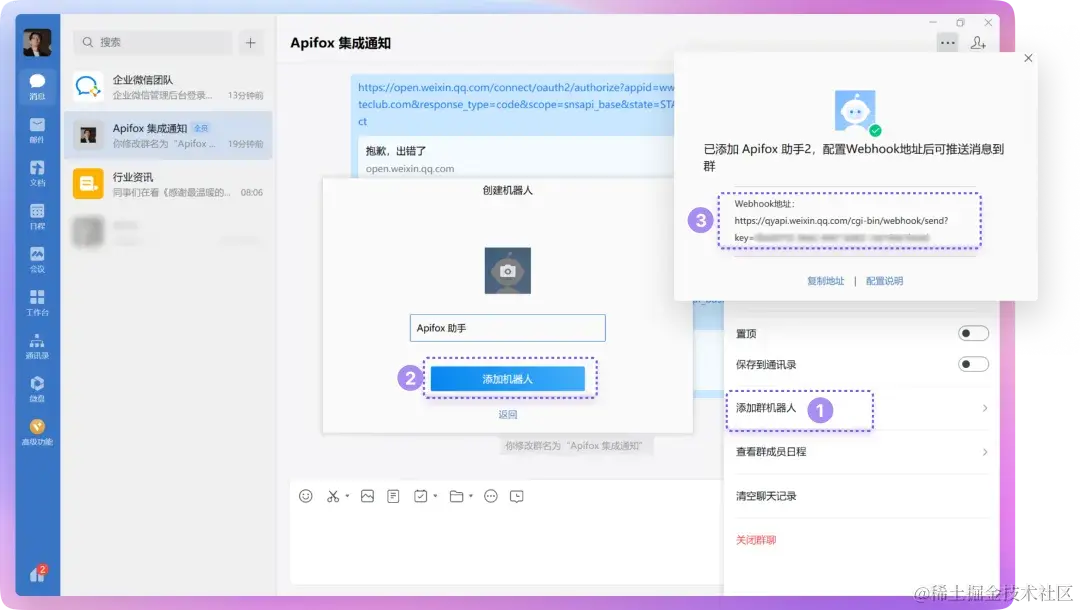Image resolution: width=1080 pixels, height=610 pixels.
Task: Click the robot name field with Apifox 助手
Action: [508, 328]
